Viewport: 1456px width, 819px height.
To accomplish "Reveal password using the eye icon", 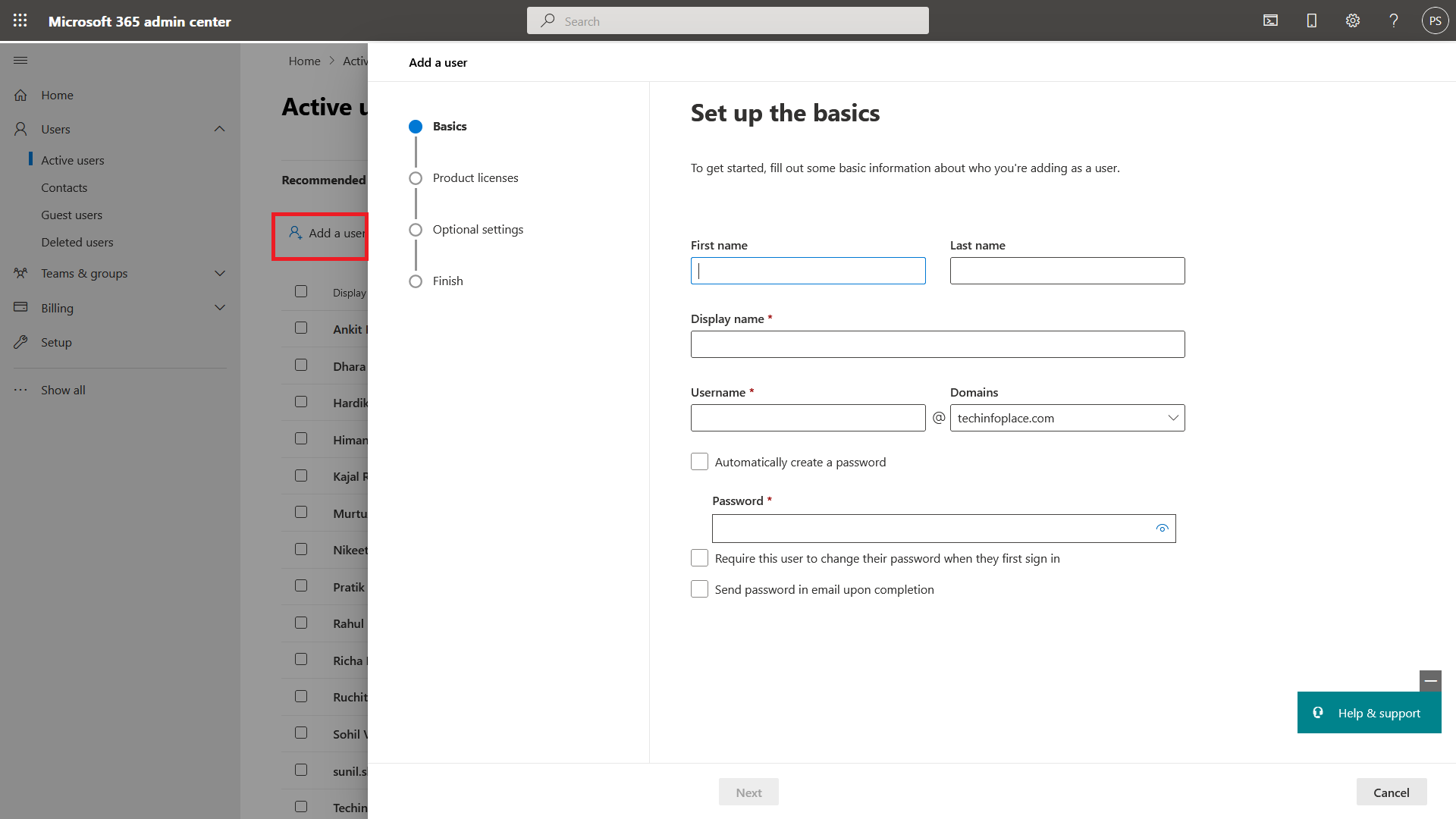I will tap(1162, 529).
